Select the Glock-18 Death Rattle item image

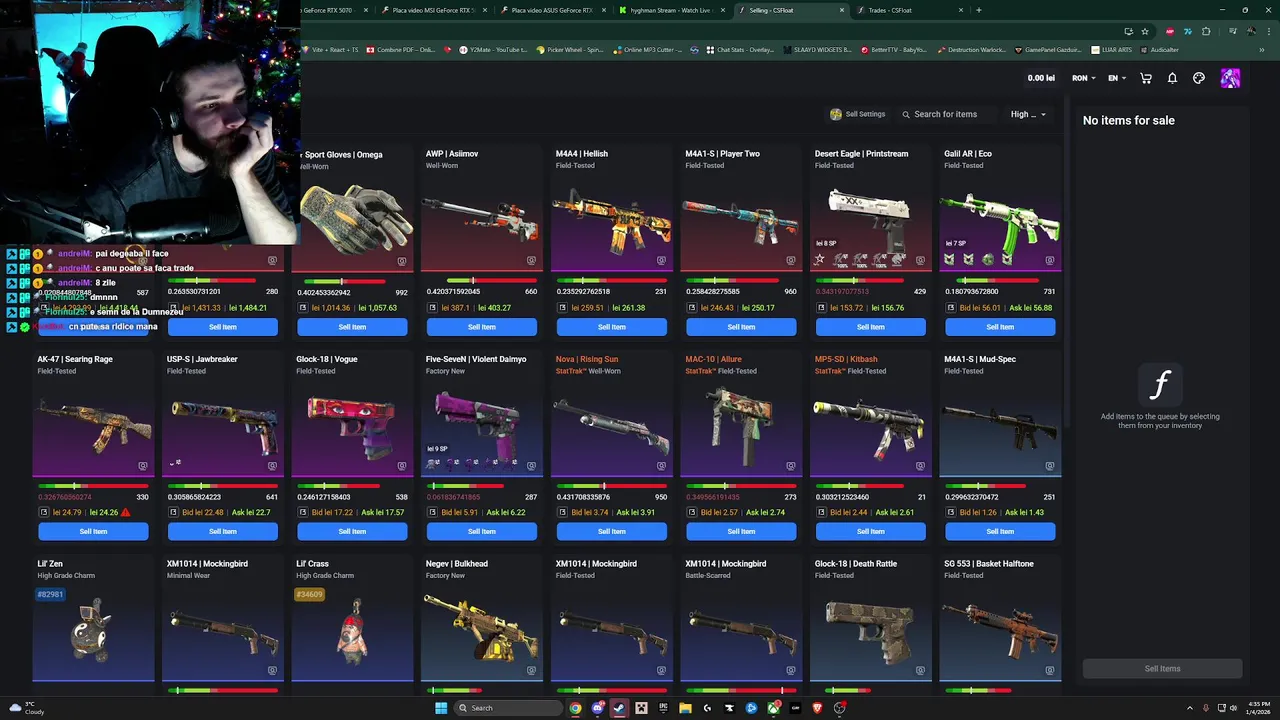pyautogui.click(x=870, y=630)
